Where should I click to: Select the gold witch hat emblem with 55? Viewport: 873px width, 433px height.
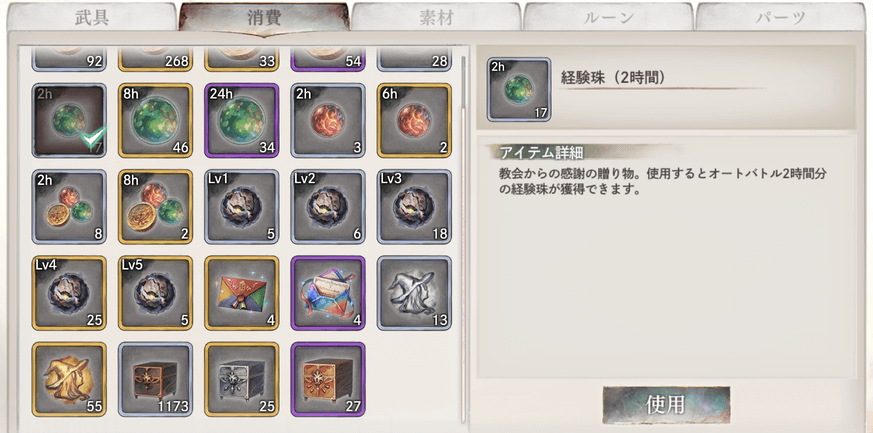point(69,380)
